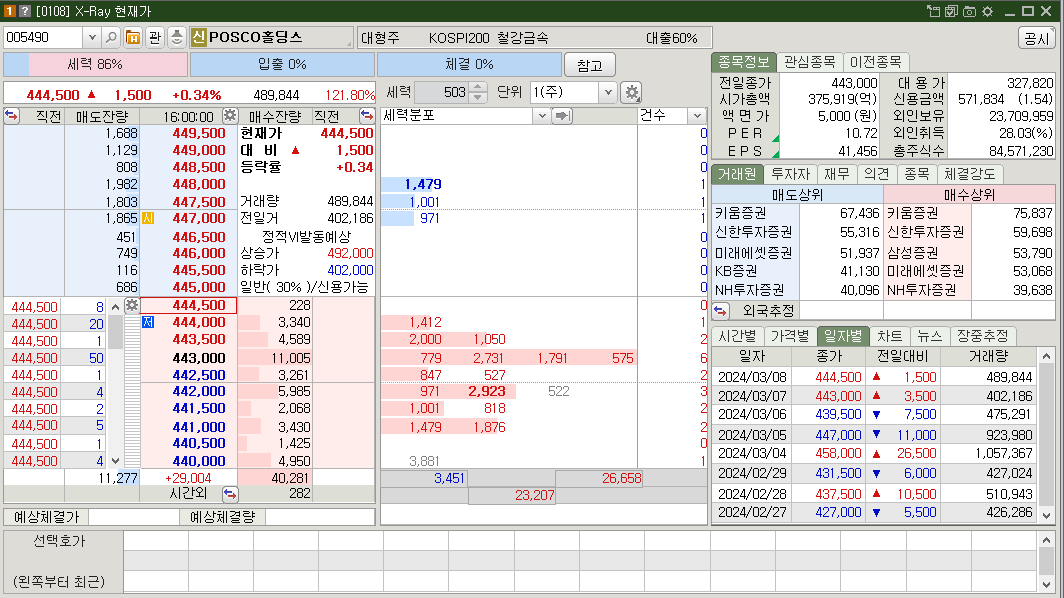Increase the 세력 503 stepper value
Viewport: 1064px width, 598px height.
click(x=478, y=88)
